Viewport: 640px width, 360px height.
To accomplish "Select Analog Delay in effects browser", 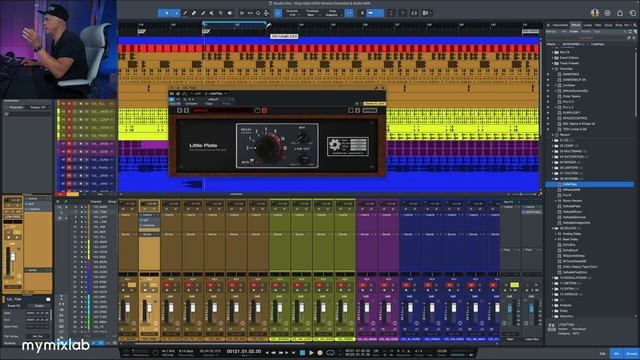I will tap(572, 234).
